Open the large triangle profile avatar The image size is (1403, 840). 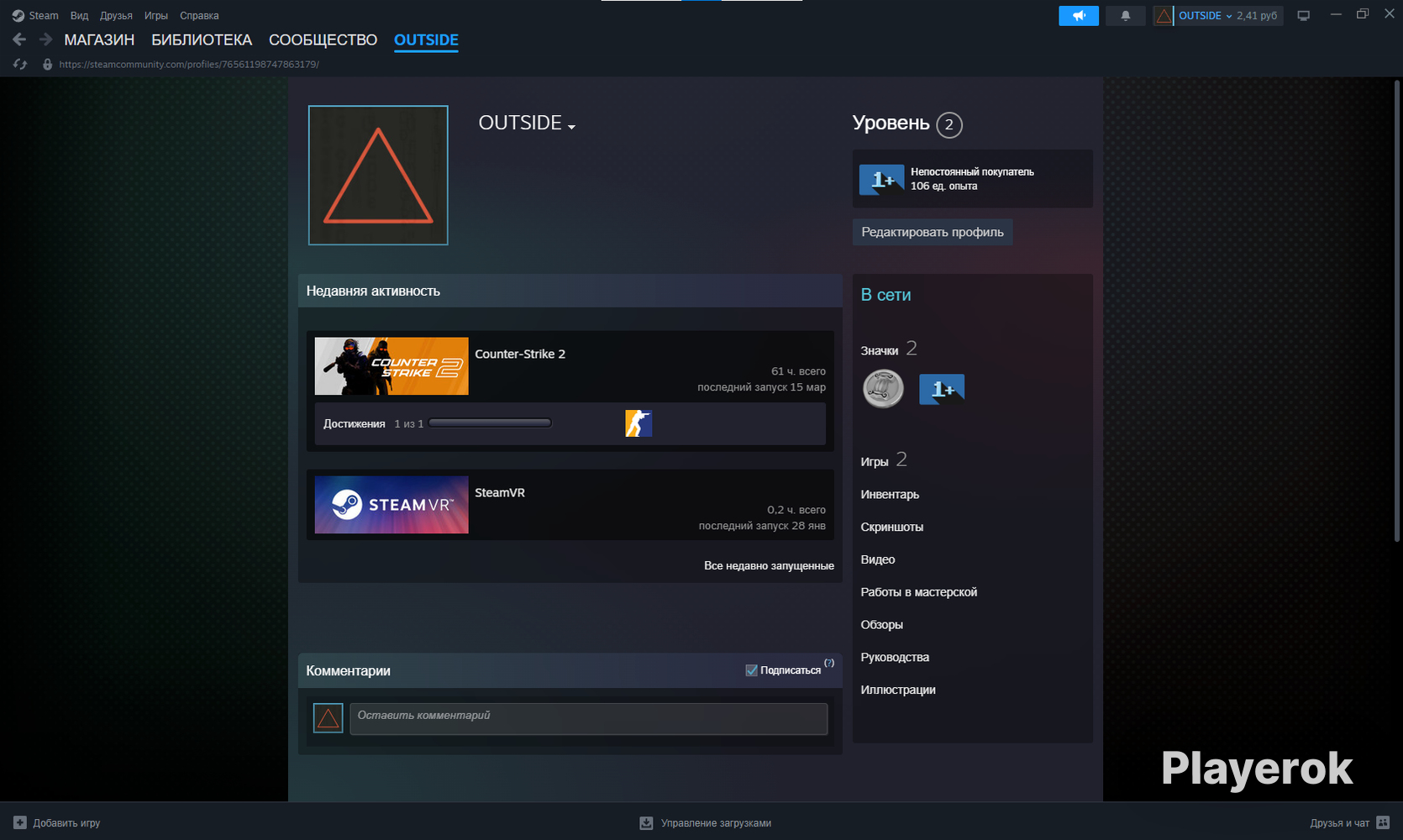point(378,176)
